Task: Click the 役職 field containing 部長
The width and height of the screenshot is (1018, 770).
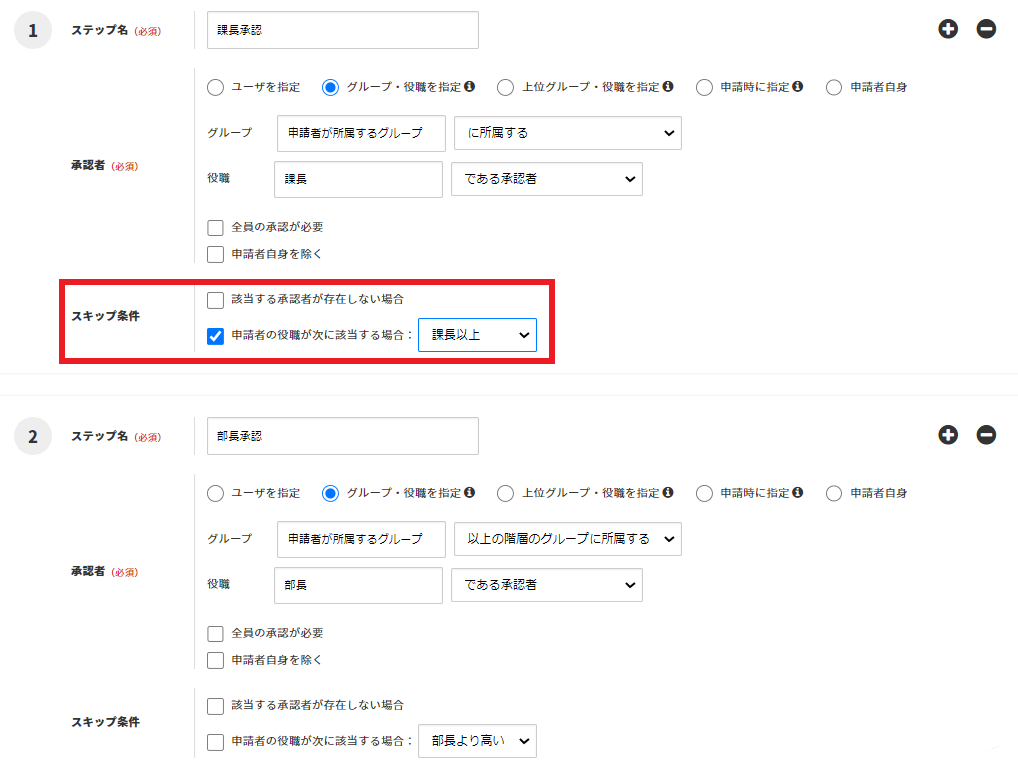Action: [x=357, y=585]
